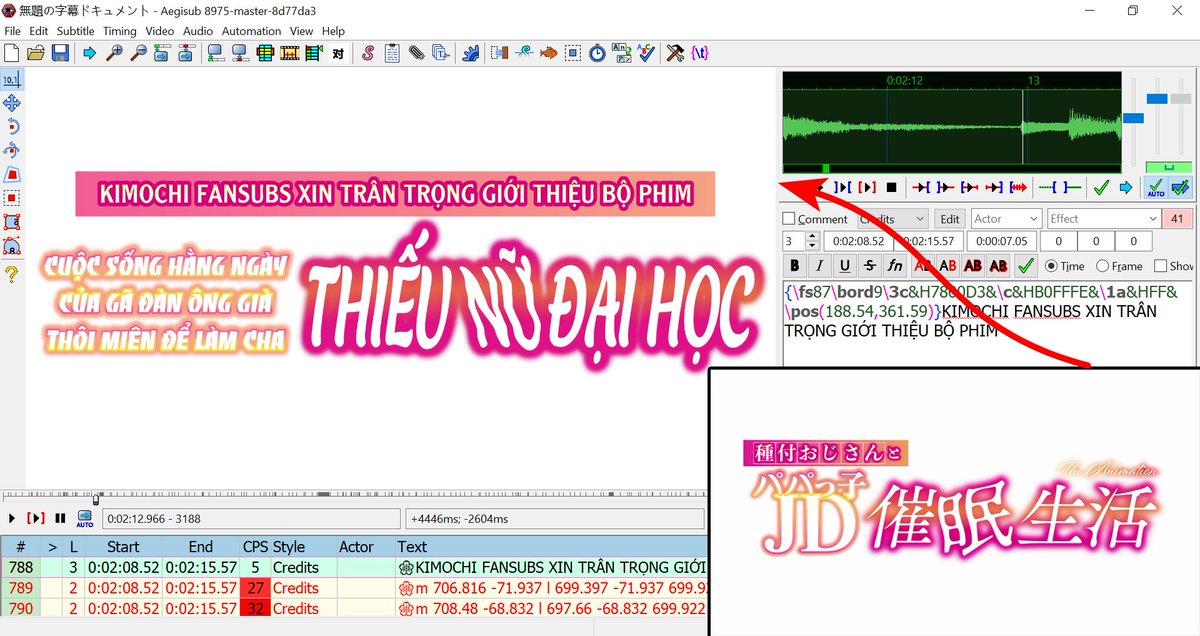Open font face chooser (fn button)
Viewport: 1200px width, 636px height.
point(896,266)
